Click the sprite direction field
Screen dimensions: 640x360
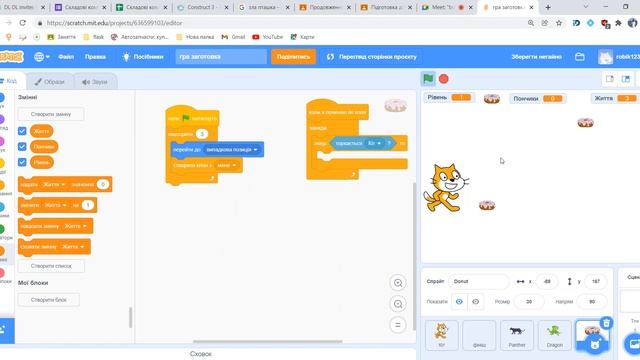tap(592, 302)
